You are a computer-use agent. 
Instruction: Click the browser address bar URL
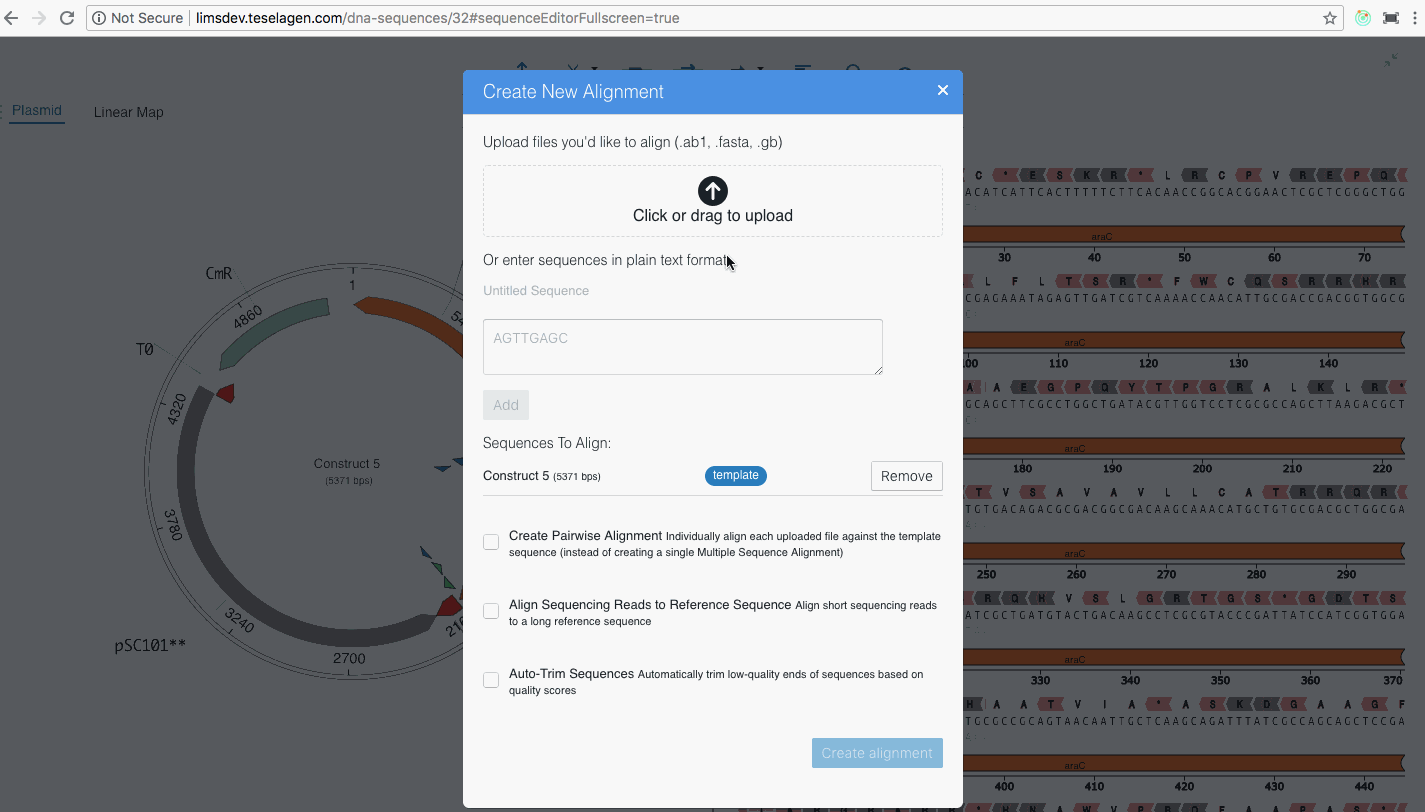438,18
